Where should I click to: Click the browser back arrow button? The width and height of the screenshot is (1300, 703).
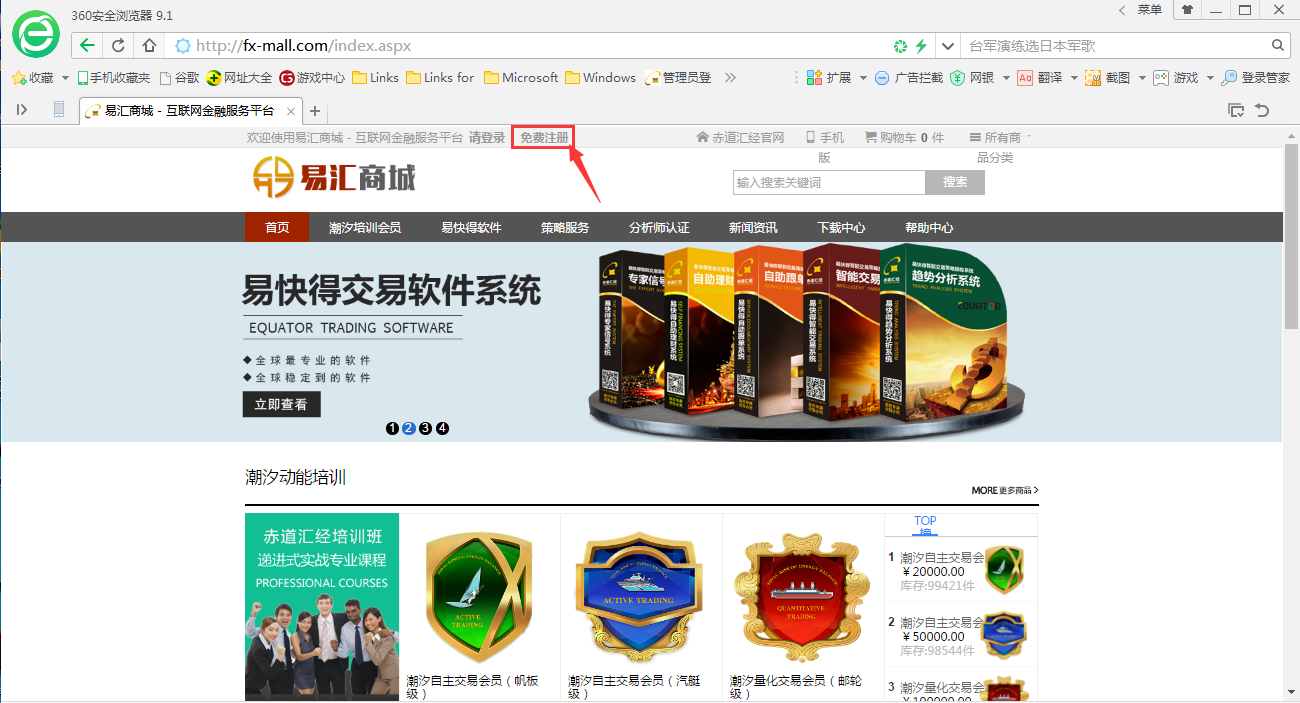point(87,46)
